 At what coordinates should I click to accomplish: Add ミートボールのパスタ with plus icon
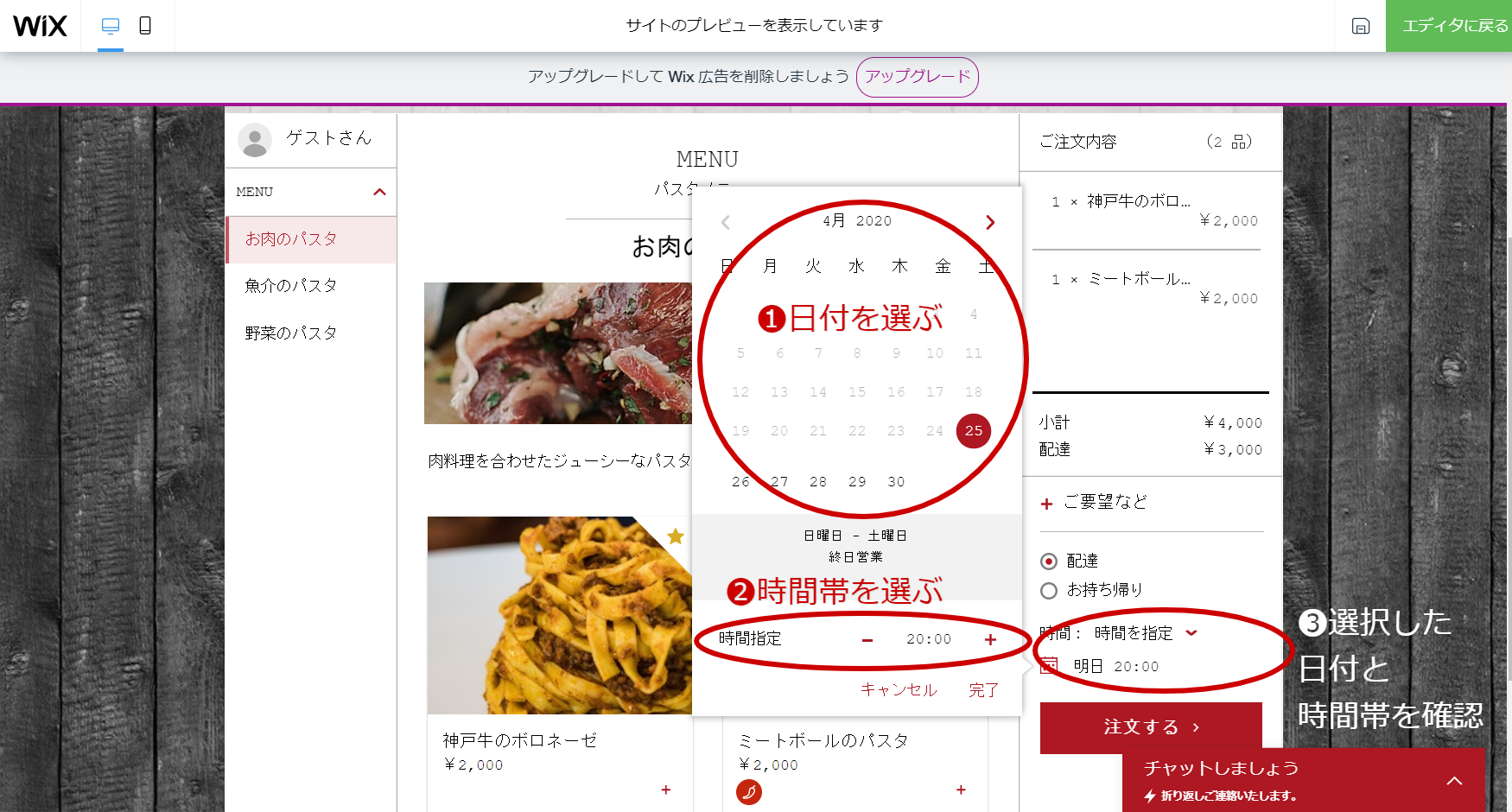(961, 790)
